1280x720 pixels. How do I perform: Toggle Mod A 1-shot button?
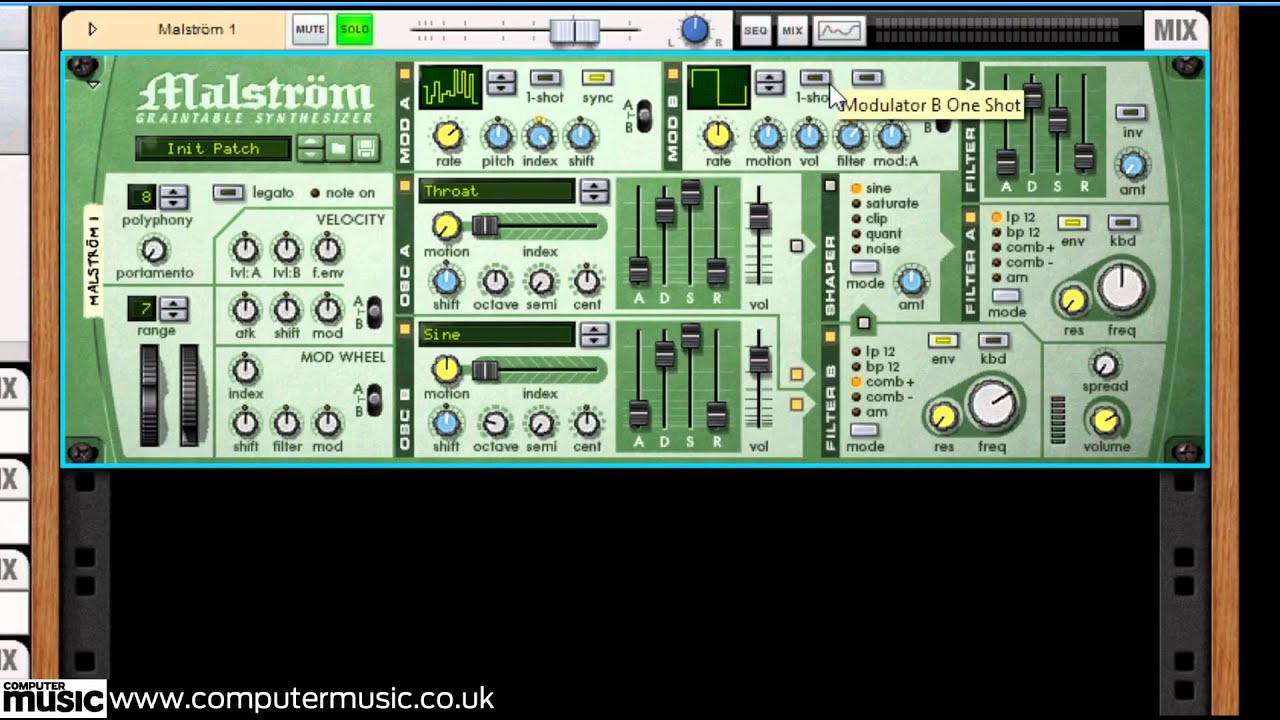pyautogui.click(x=546, y=78)
